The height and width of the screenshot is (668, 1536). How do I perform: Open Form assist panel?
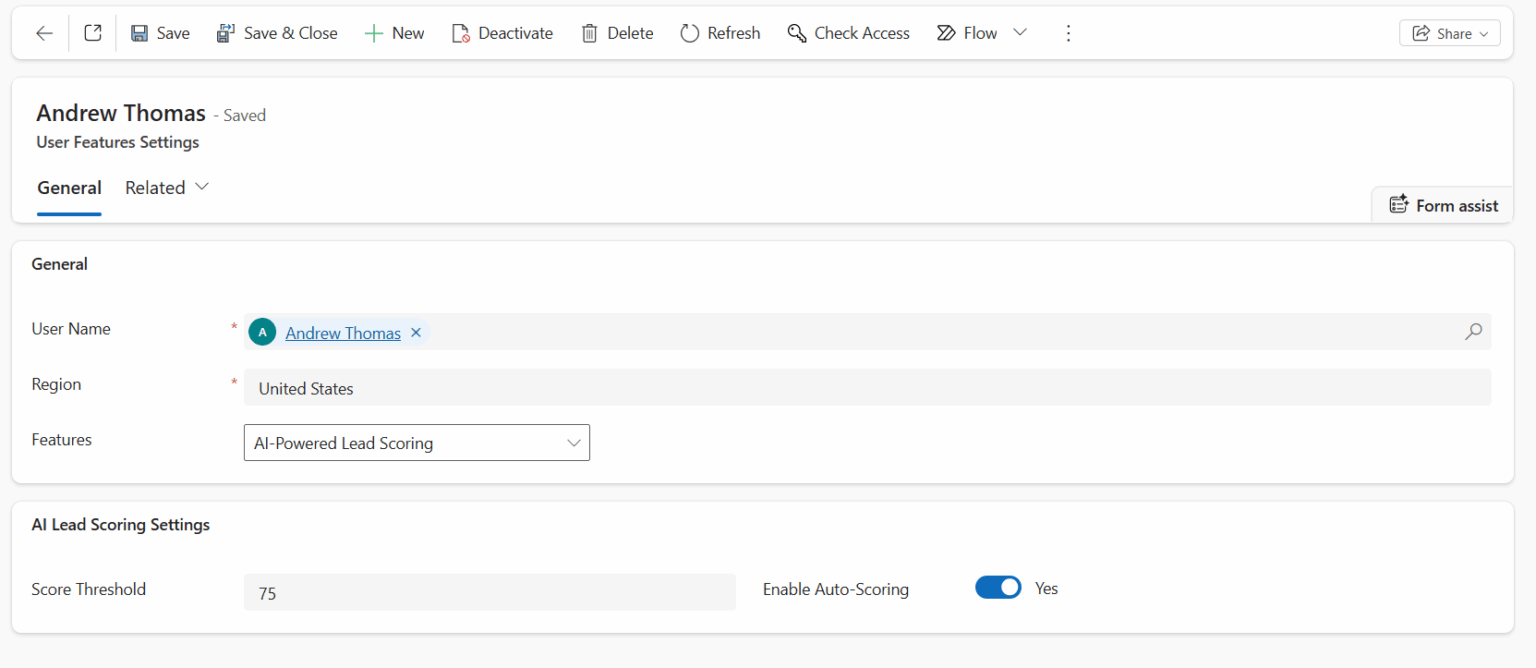click(1443, 205)
